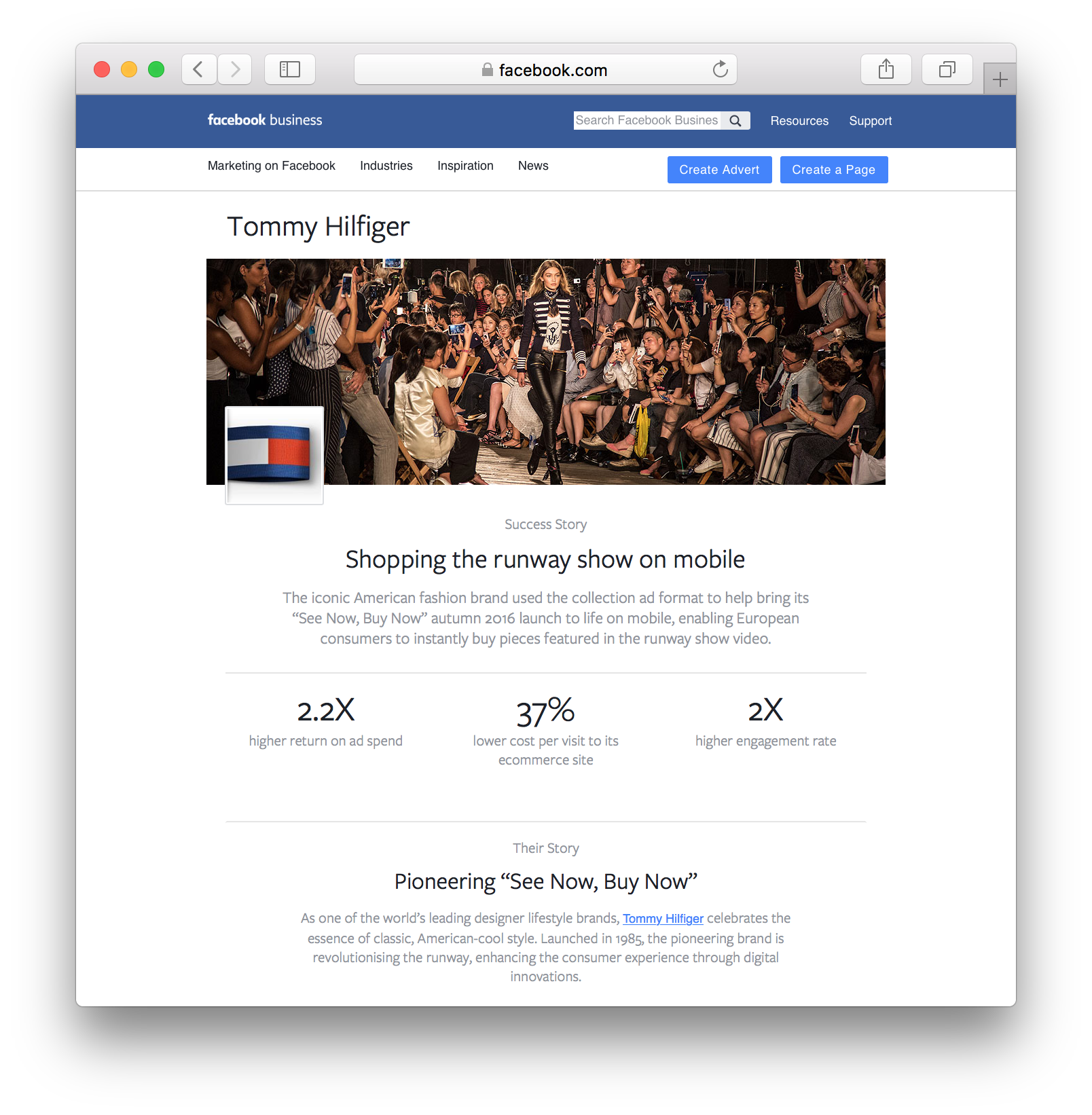The image size is (1092, 1115).
Task: Open Marketing on Facebook menu
Action: click(x=272, y=166)
